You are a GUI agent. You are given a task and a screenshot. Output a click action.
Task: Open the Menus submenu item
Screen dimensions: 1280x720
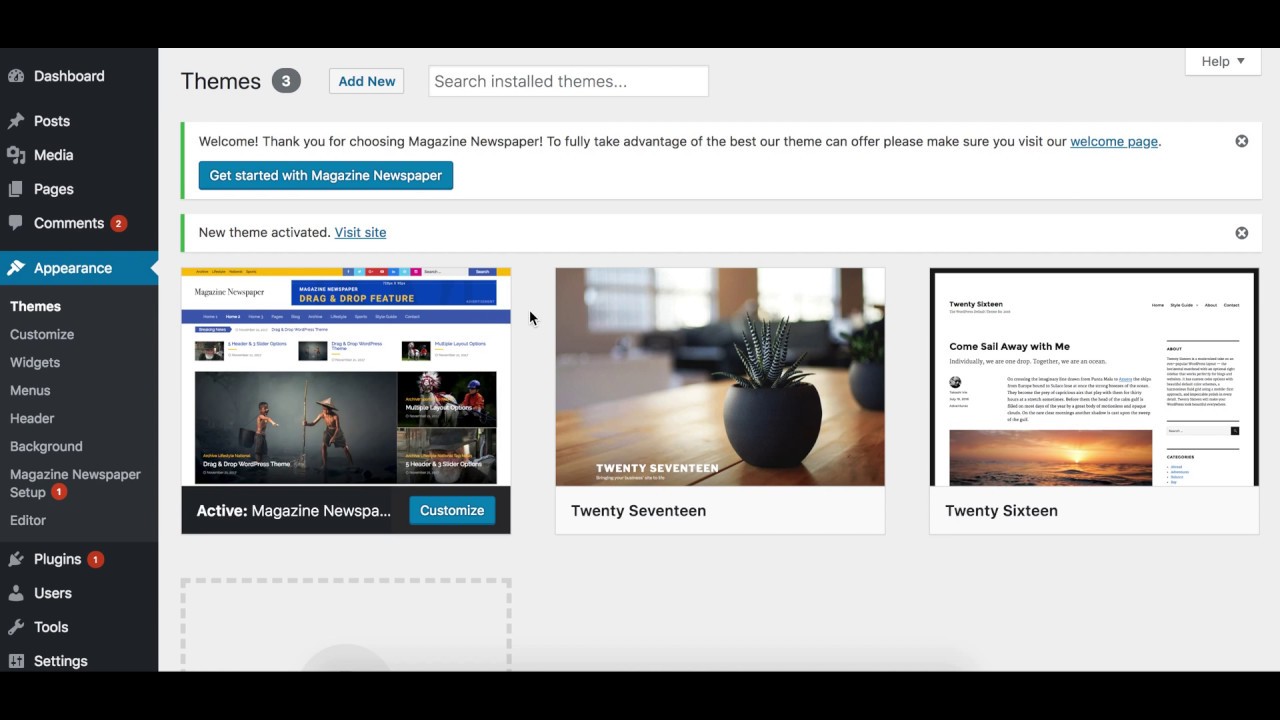click(x=30, y=390)
